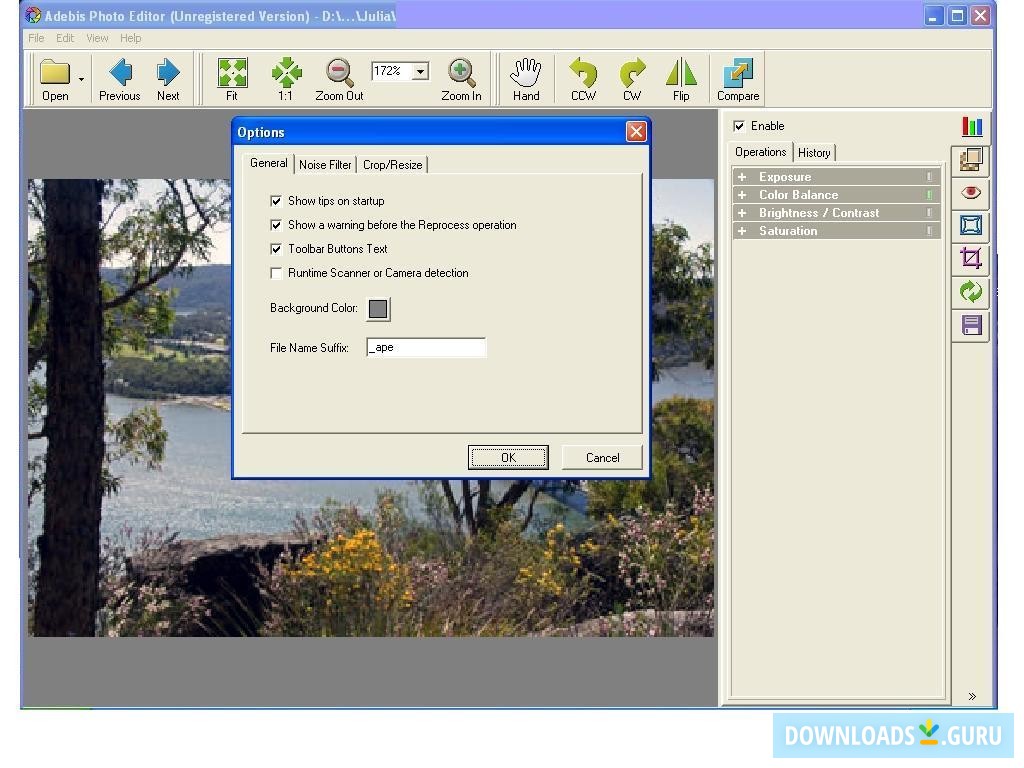Go to the Previous image
Image resolution: width=1024 pixels, height=768 pixels.
point(120,79)
